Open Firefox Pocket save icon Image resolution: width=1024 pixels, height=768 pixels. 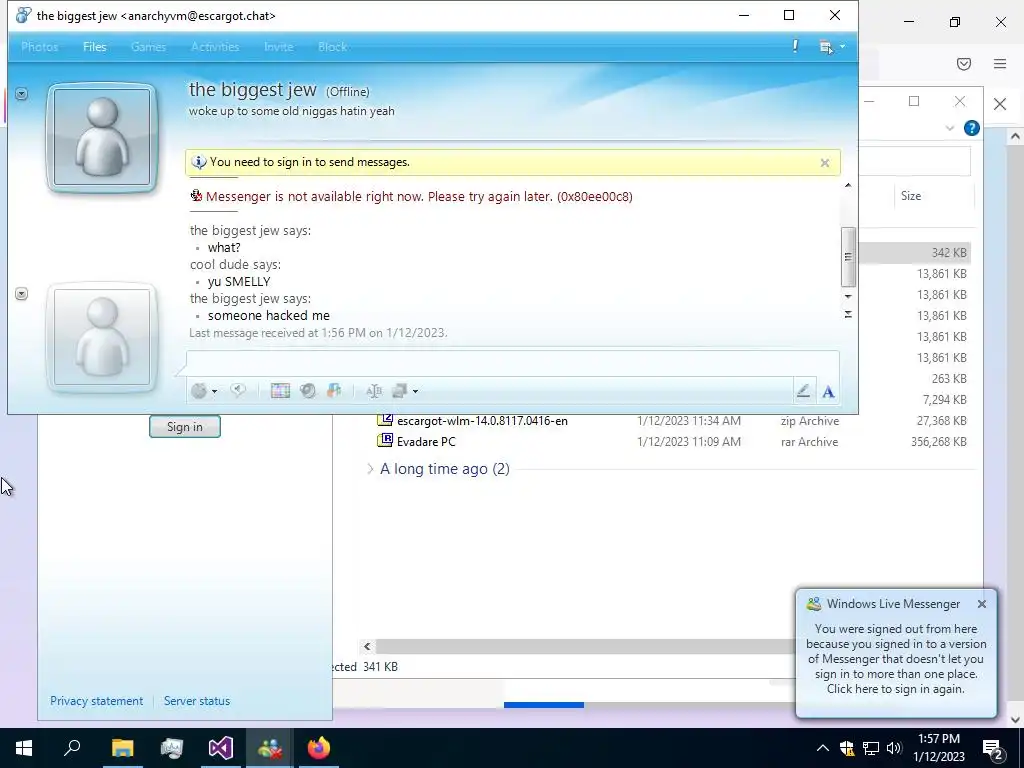coord(964,63)
